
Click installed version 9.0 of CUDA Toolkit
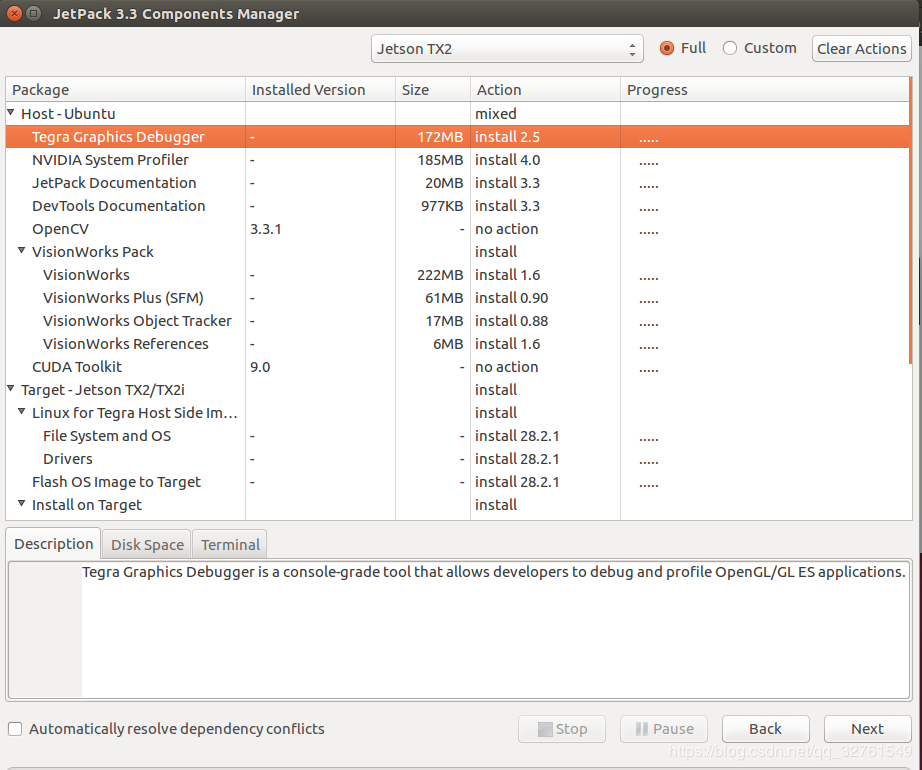260,367
